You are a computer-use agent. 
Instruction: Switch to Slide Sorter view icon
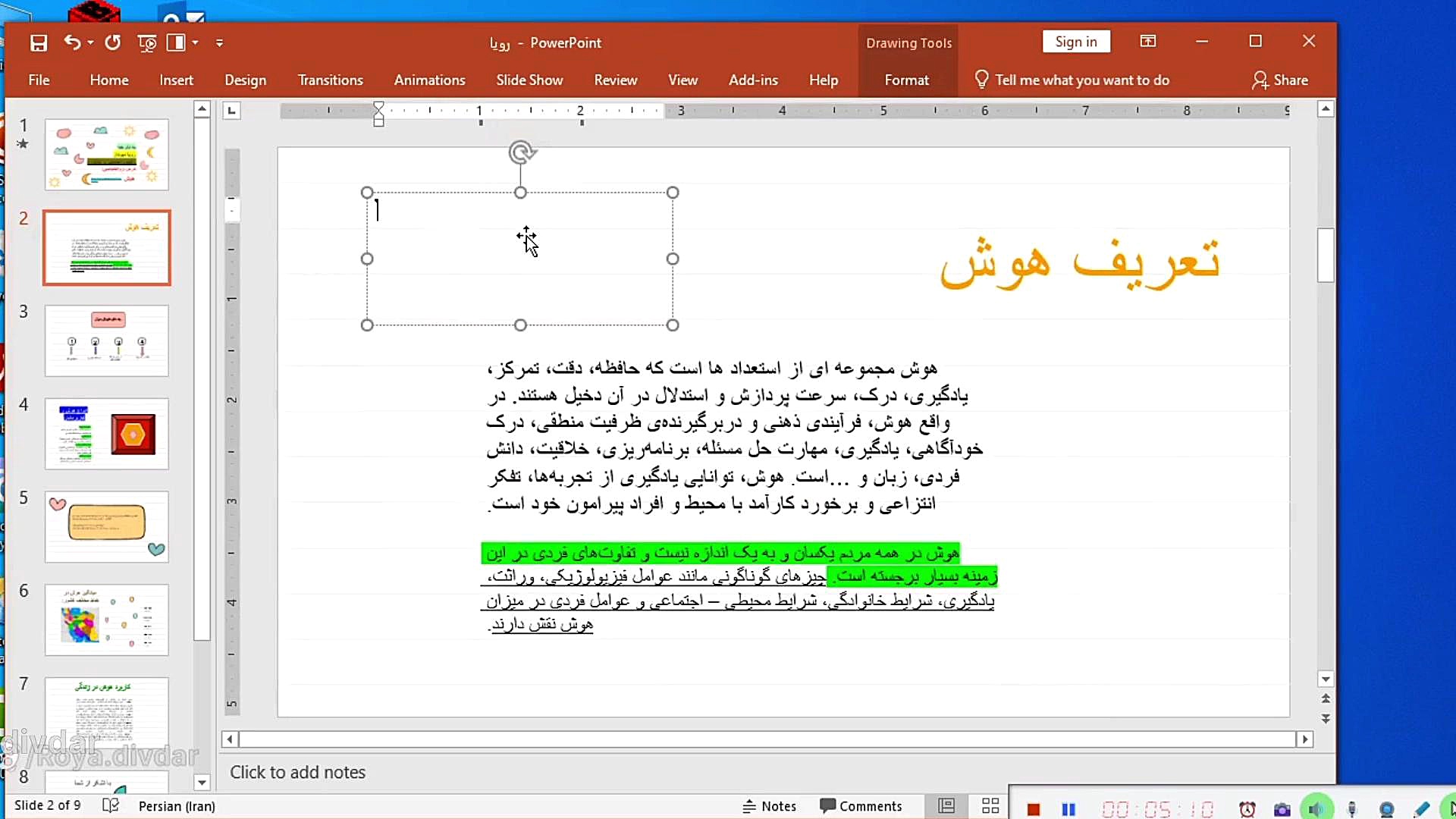click(x=990, y=806)
